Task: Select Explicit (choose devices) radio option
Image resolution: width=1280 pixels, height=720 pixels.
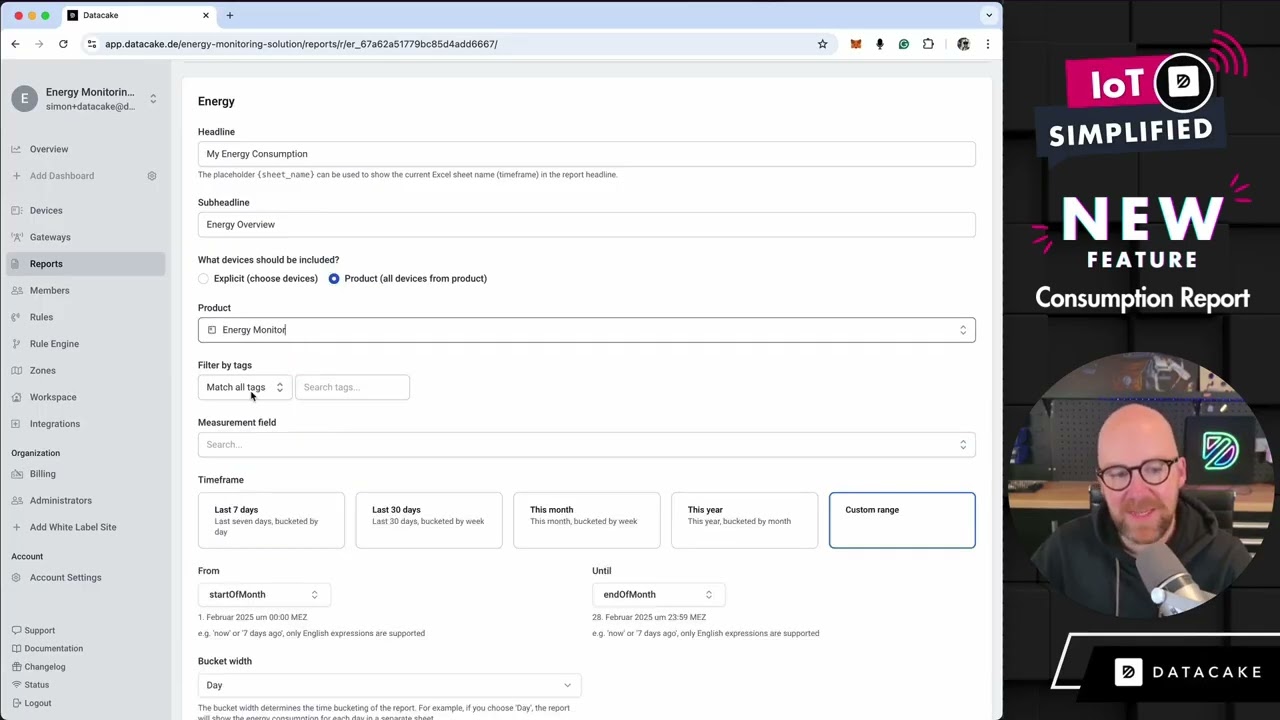Action: tap(204, 279)
